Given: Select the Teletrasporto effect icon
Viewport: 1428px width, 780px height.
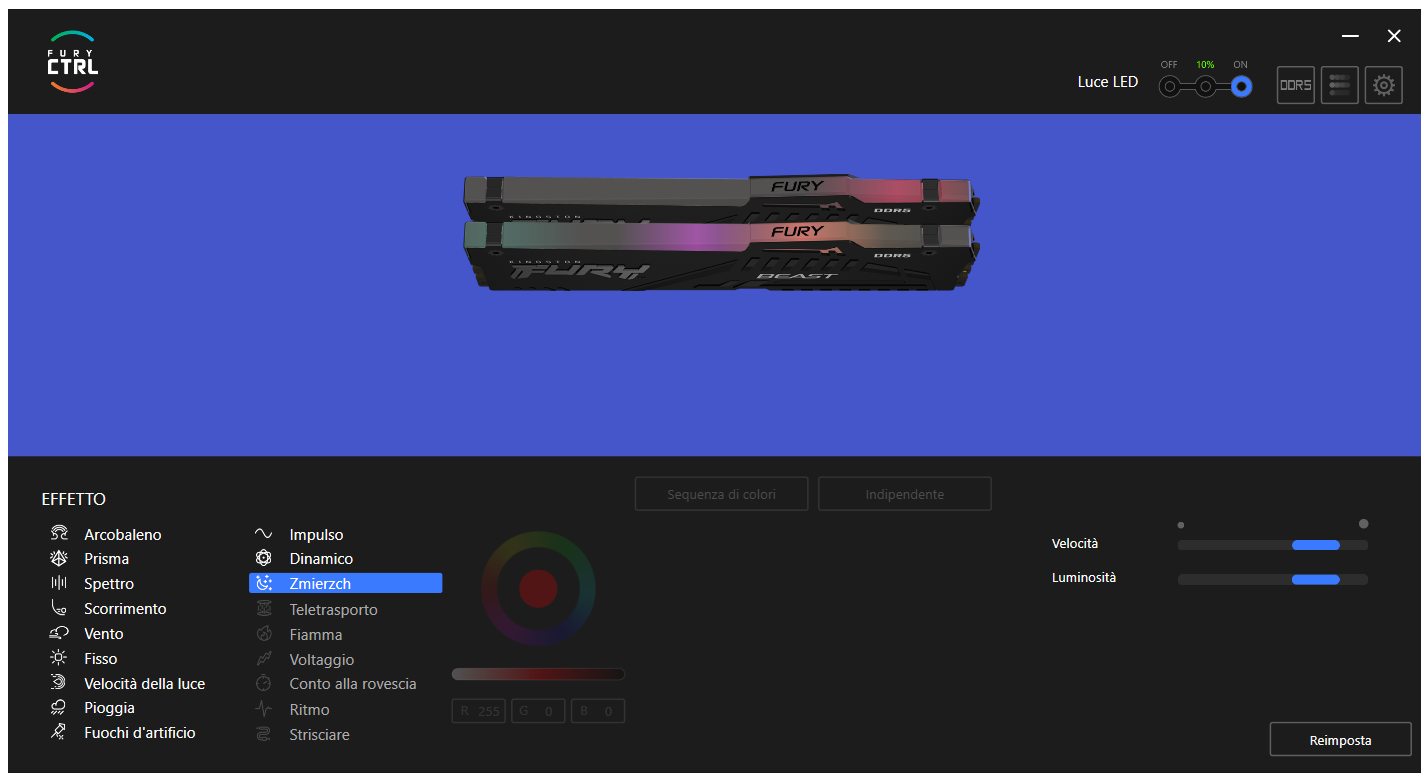Looking at the screenshot, I should [x=264, y=609].
